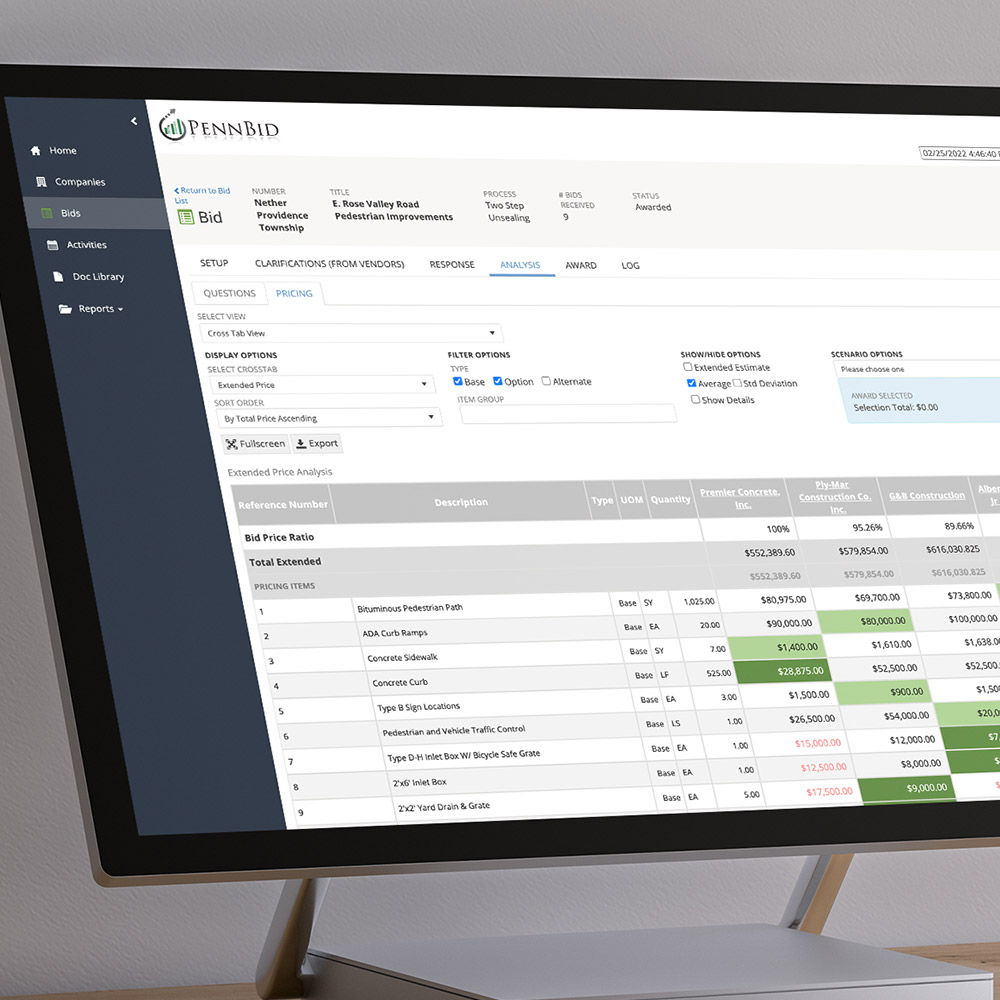Screen dimensions: 1000x1000
Task: Click the Concrete Sidewalk row description
Action: point(402,658)
